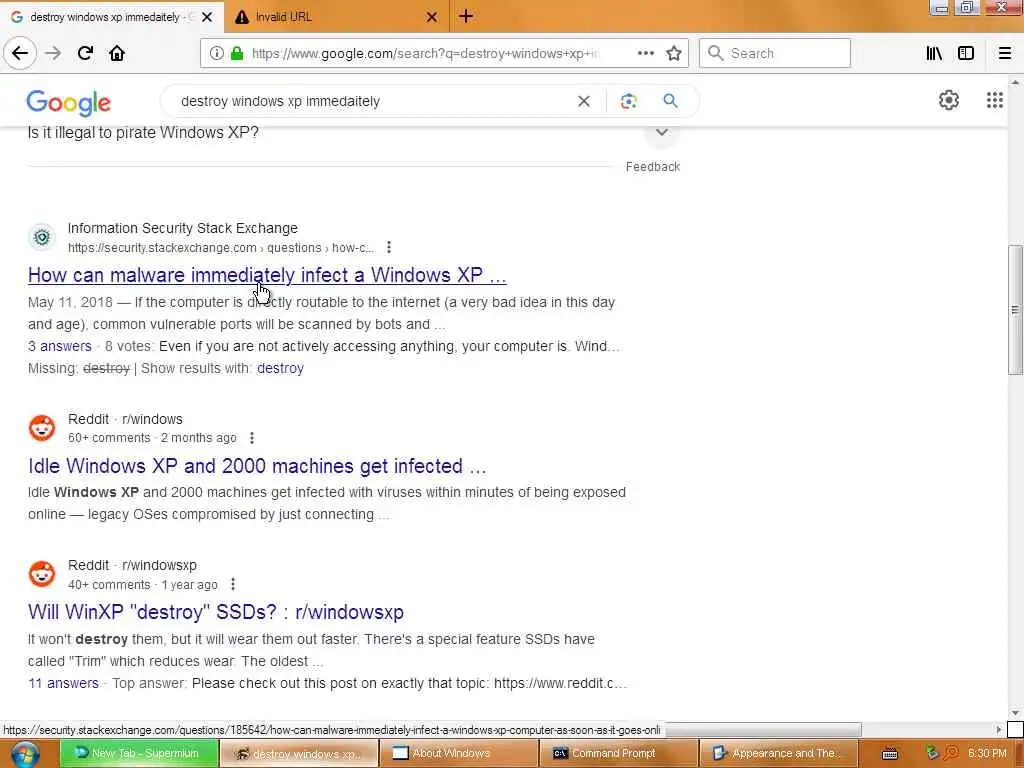The height and width of the screenshot is (768, 1024).
Task: Click the Google search magnifier button
Action: click(670, 101)
